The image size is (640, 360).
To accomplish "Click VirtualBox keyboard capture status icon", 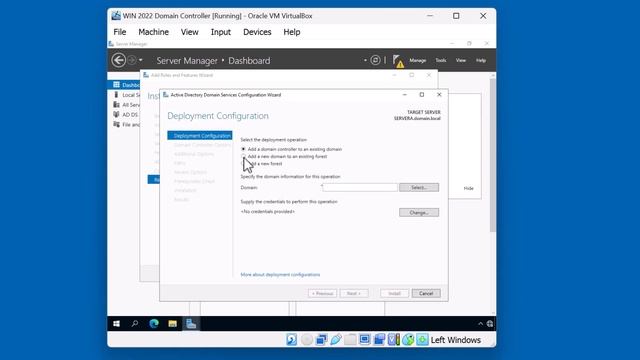I will click(x=422, y=340).
